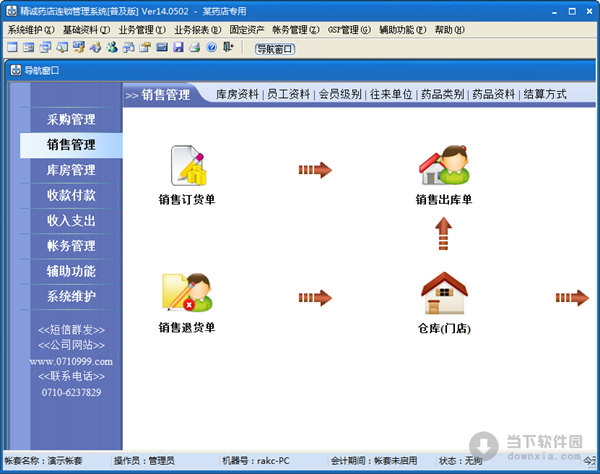Image resolution: width=600 pixels, height=474 pixels.
Task: Click the 导航窗口 toolbar button
Action: 275,49
